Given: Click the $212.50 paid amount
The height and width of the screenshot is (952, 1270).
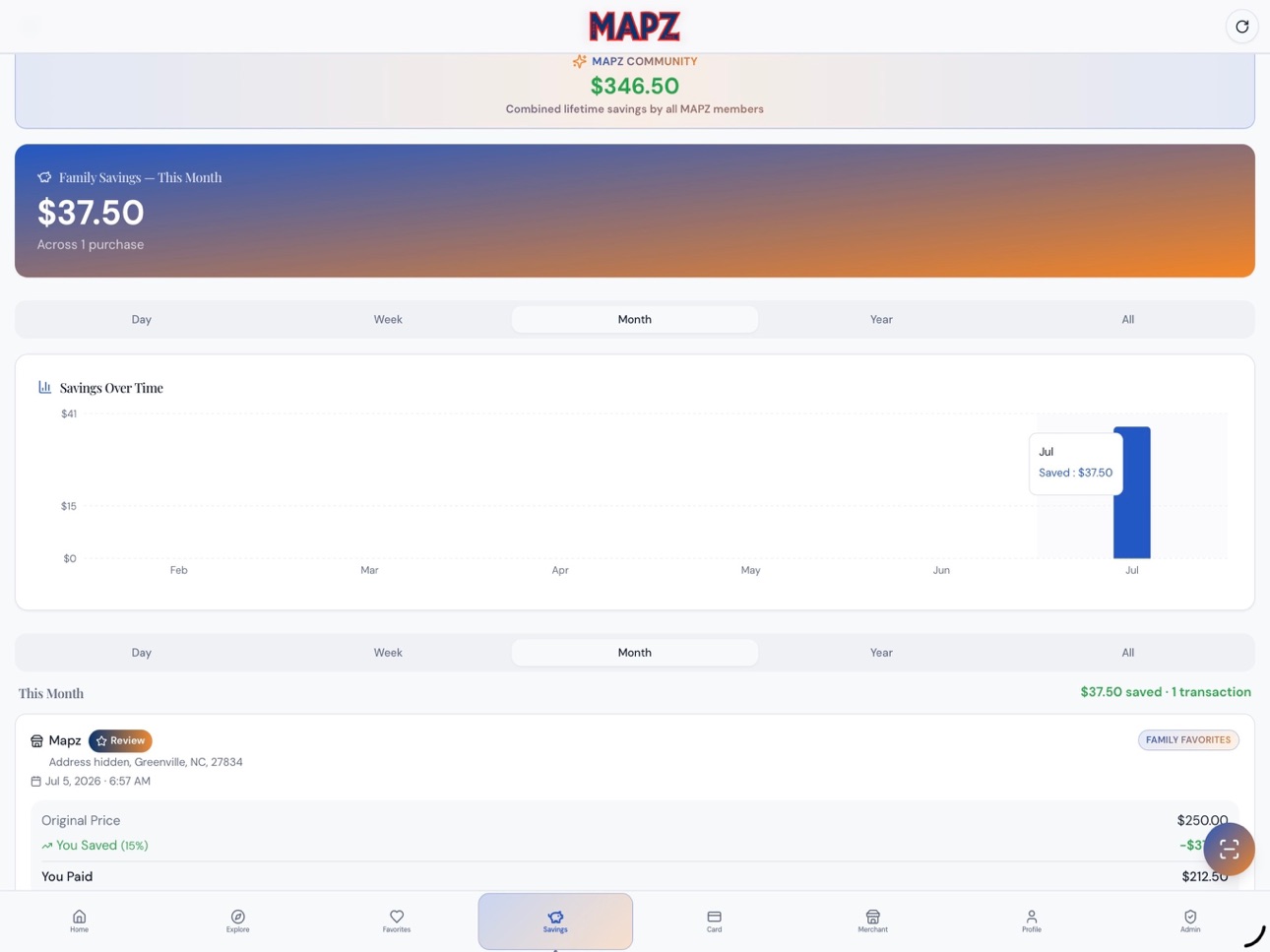Looking at the screenshot, I should [x=1205, y=876].
